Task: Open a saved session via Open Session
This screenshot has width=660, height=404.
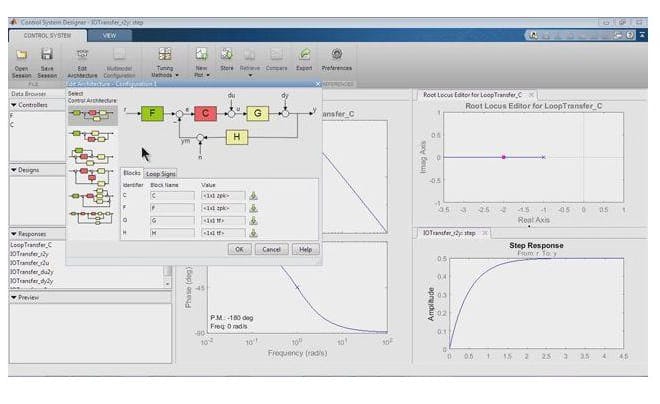Action: 21,63
